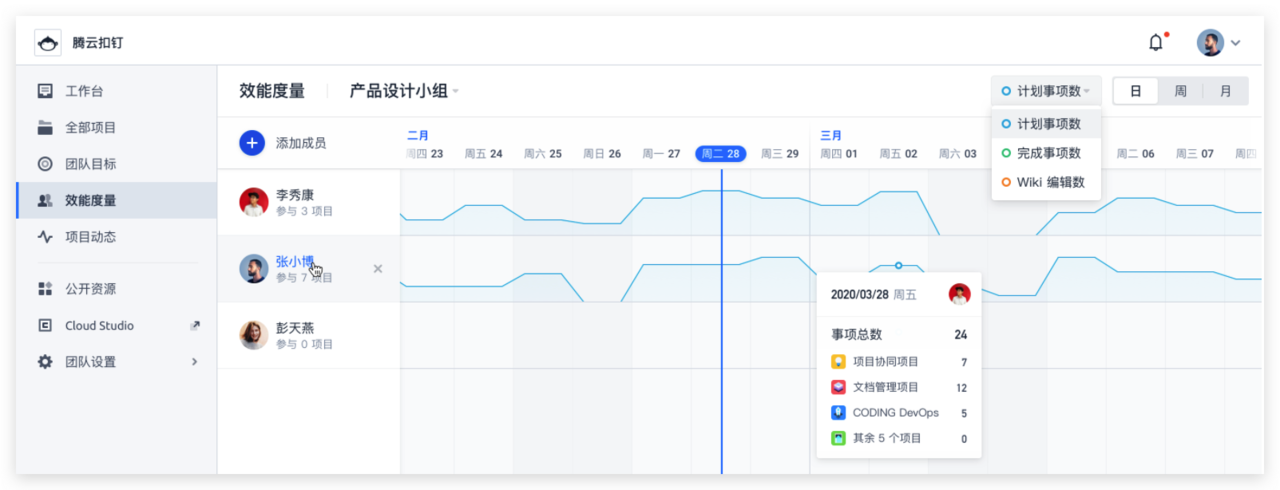Select date 周五 24 in timeline
Viewport: 1280px width, 490px height.
point(484,154)
